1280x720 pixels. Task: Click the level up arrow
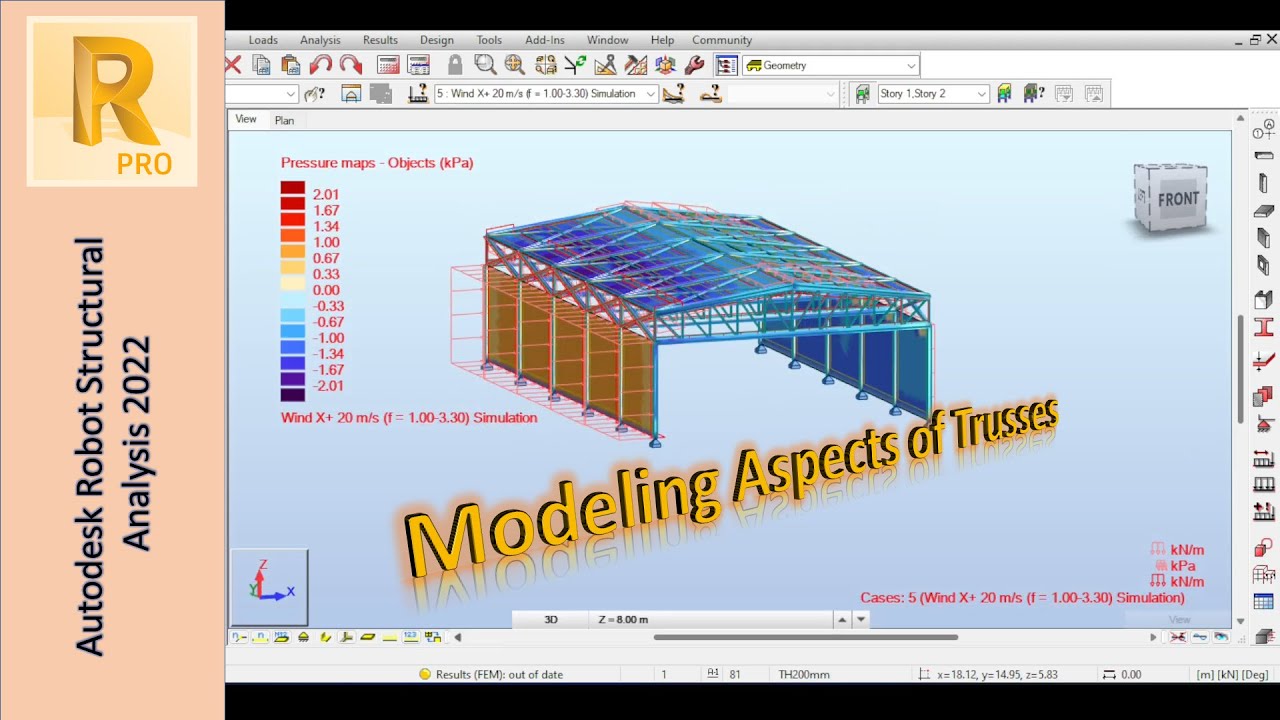pos(842,620)
